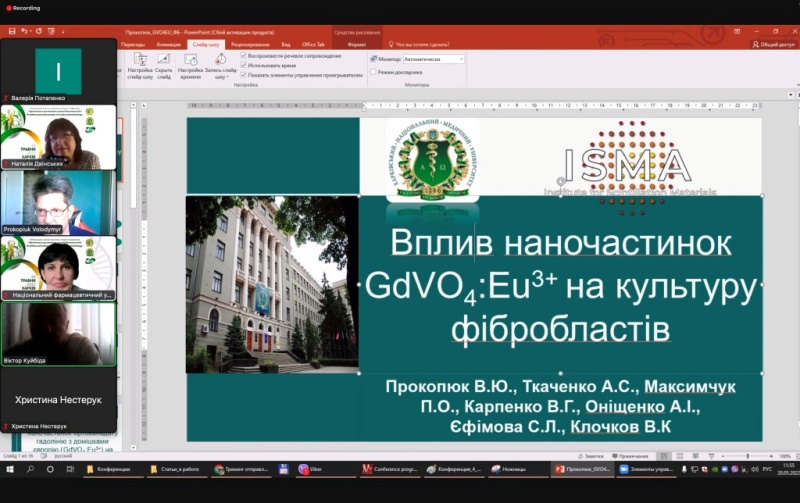The width and height of the screenshot is (800, 503).
Task: Click the zoom out minus button
Action: coord(723,456)
